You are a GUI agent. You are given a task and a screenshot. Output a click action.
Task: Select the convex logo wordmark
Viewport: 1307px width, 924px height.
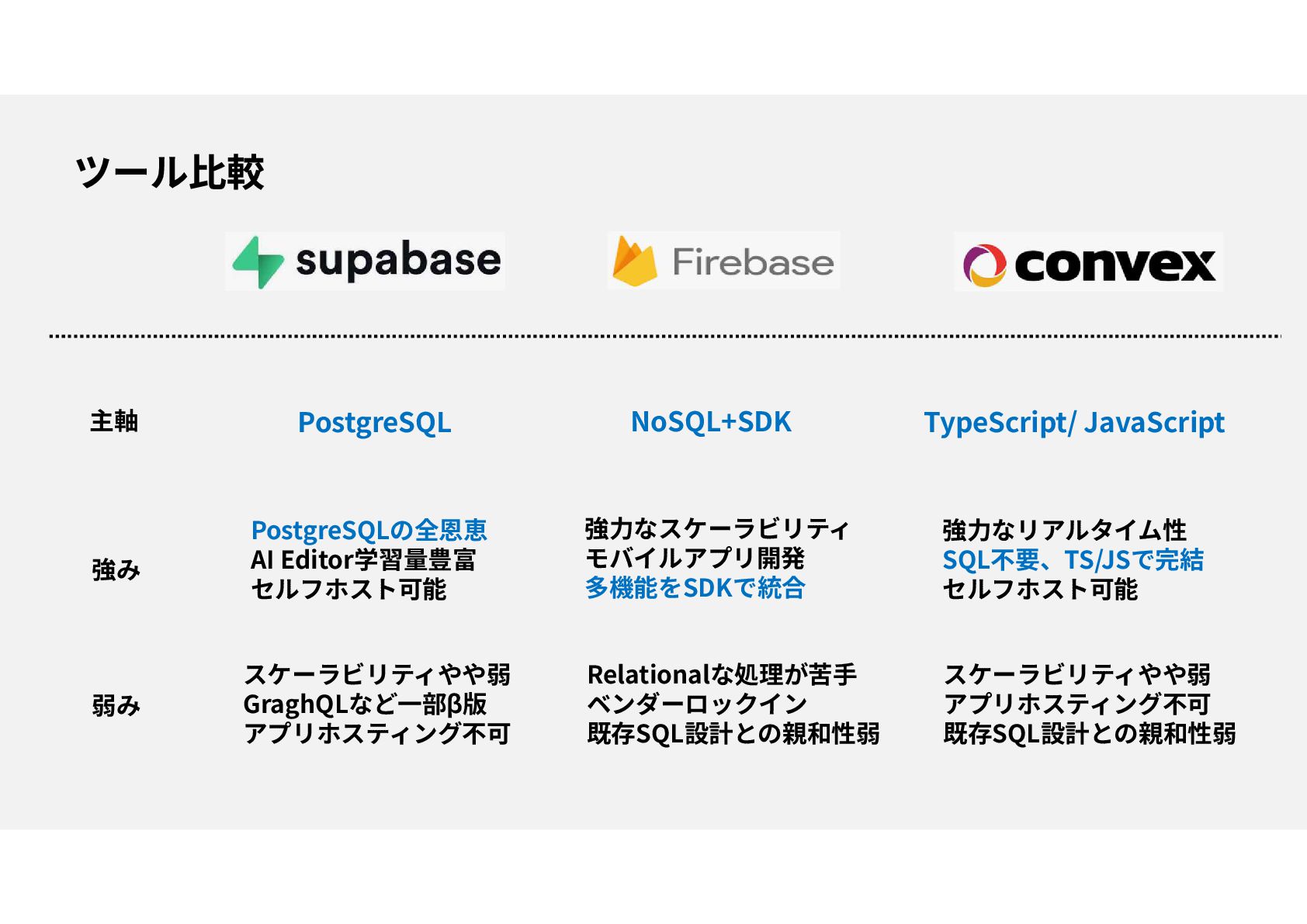[1115, 266]
